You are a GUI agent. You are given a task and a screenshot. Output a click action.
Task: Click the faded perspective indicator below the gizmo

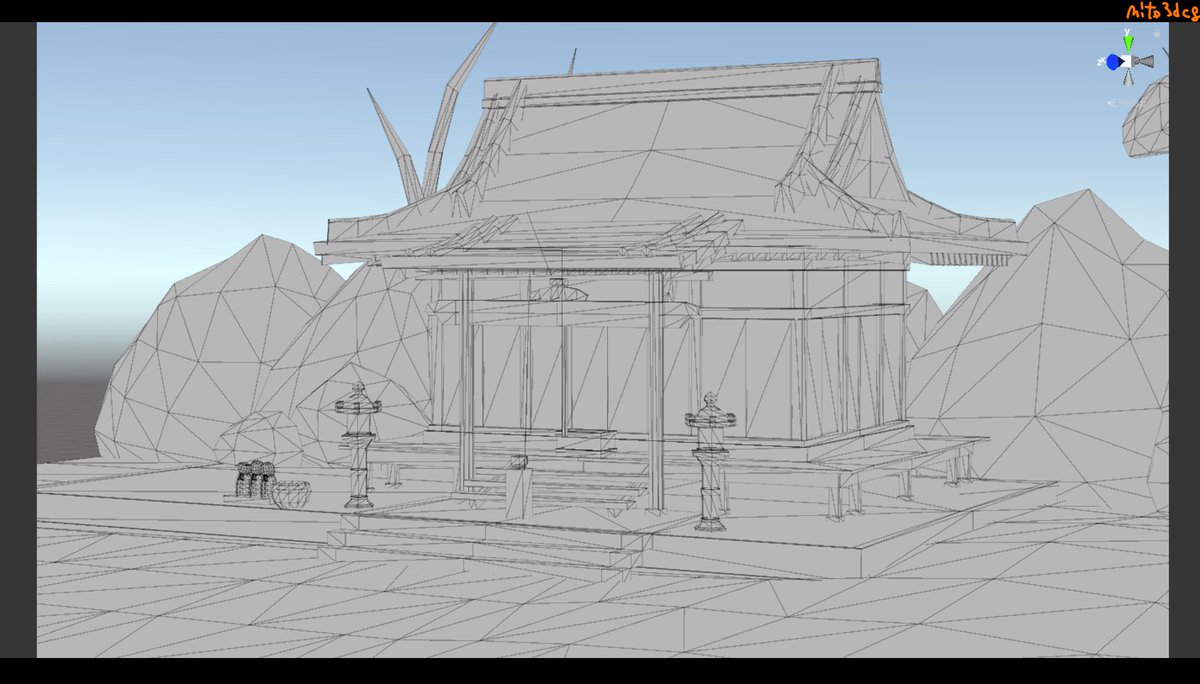tap(1114, 102)
